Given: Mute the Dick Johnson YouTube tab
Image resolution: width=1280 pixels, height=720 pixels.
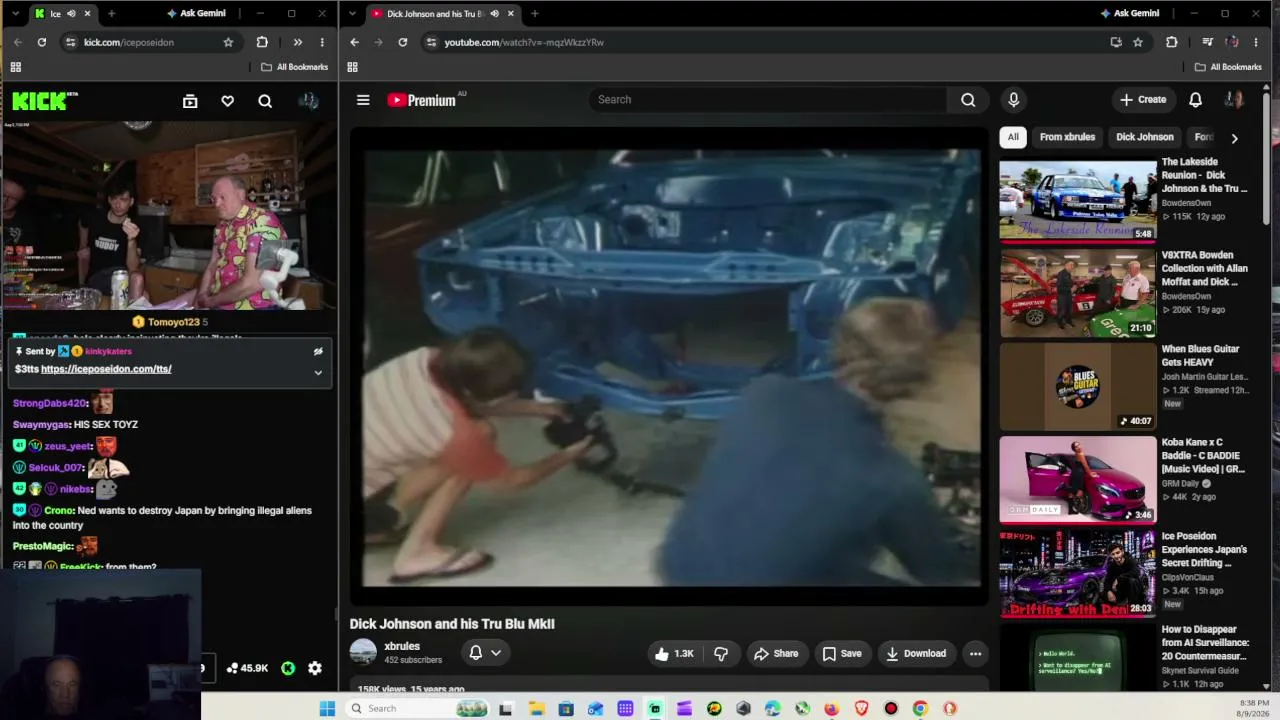Looking at the screenshot, I should pyautogui.click(x=495, y=13).
